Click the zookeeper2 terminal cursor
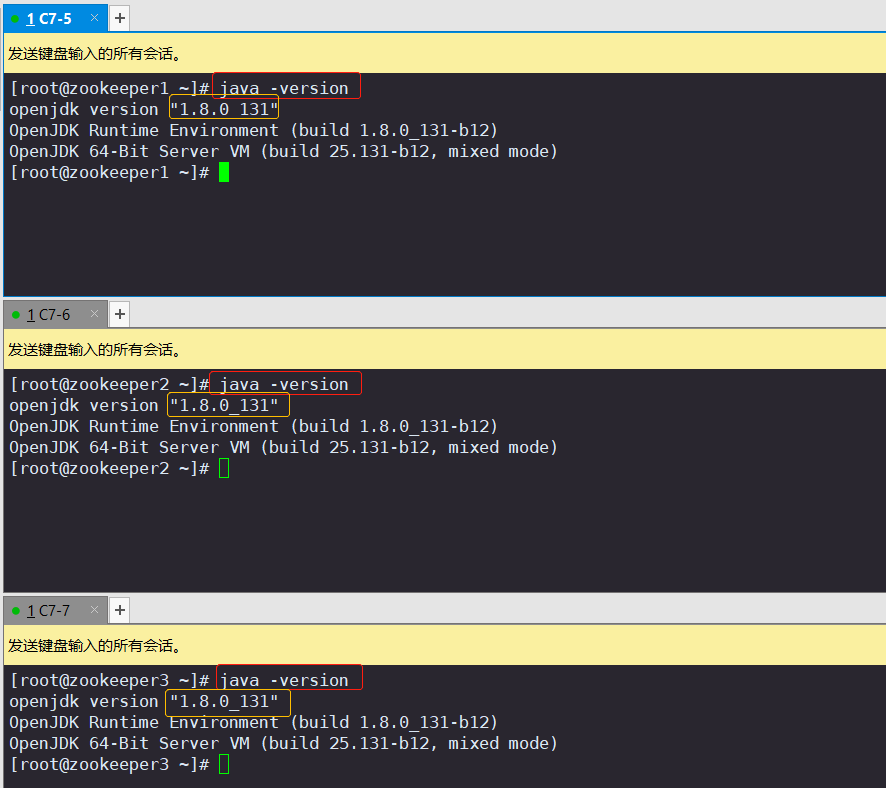Image resolution: width=886 pixels, height=788 pixels. point(224,468)
